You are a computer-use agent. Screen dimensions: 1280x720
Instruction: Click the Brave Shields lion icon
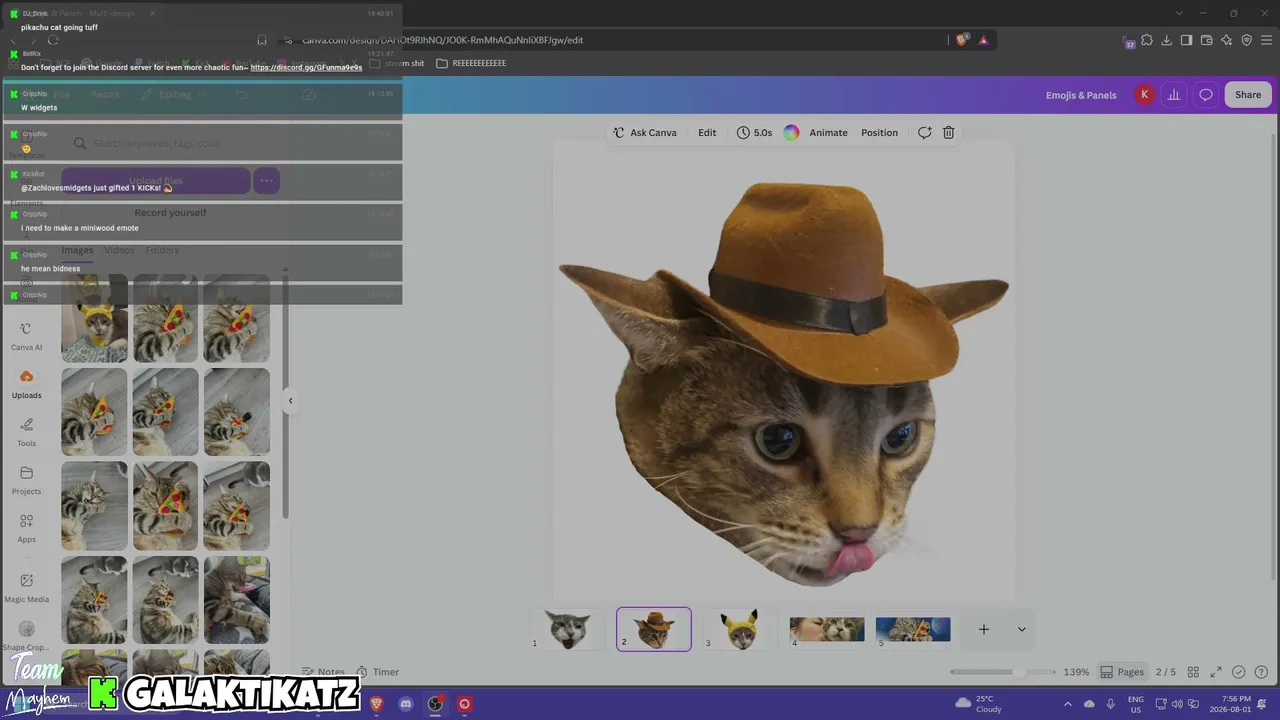(962, 40)
